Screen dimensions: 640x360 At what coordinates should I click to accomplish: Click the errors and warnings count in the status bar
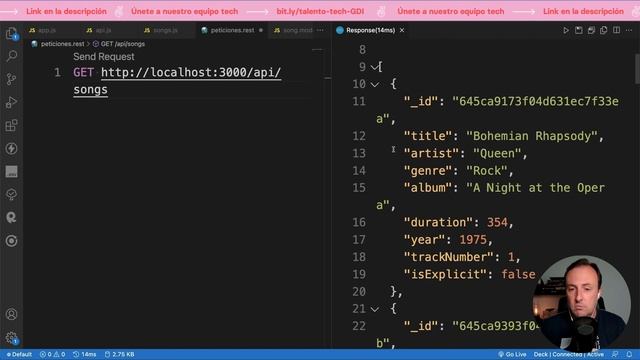[52, 354]
